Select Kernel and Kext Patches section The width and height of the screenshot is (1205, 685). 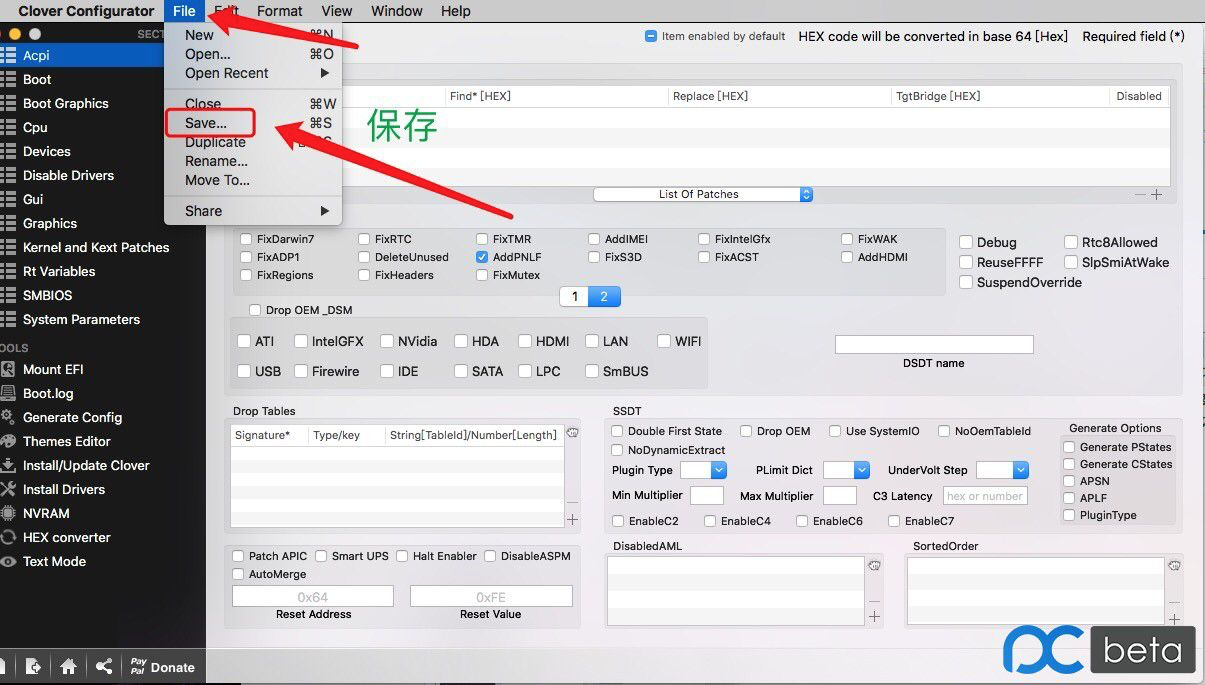[x=96, y=247]
